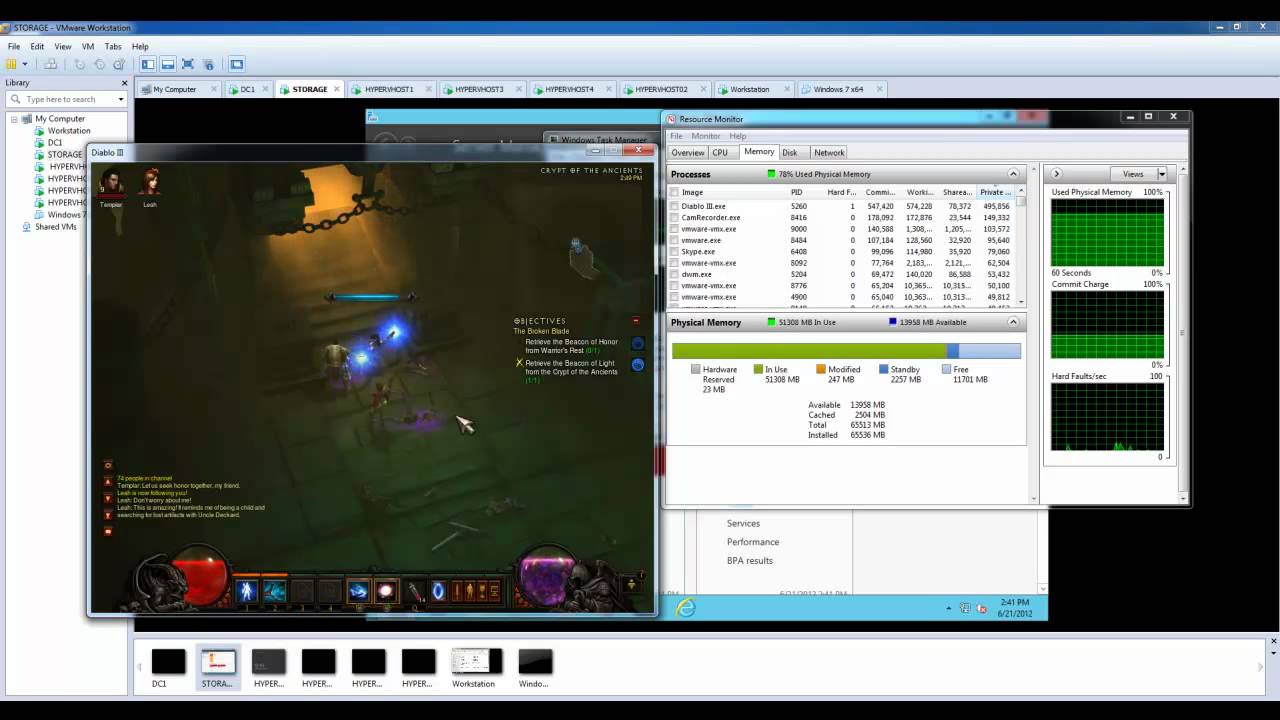The width and height of the screenshot is (1280, 720).
Task: Open the Overview tab in Resource Monitor
Action: coord(688,153)
